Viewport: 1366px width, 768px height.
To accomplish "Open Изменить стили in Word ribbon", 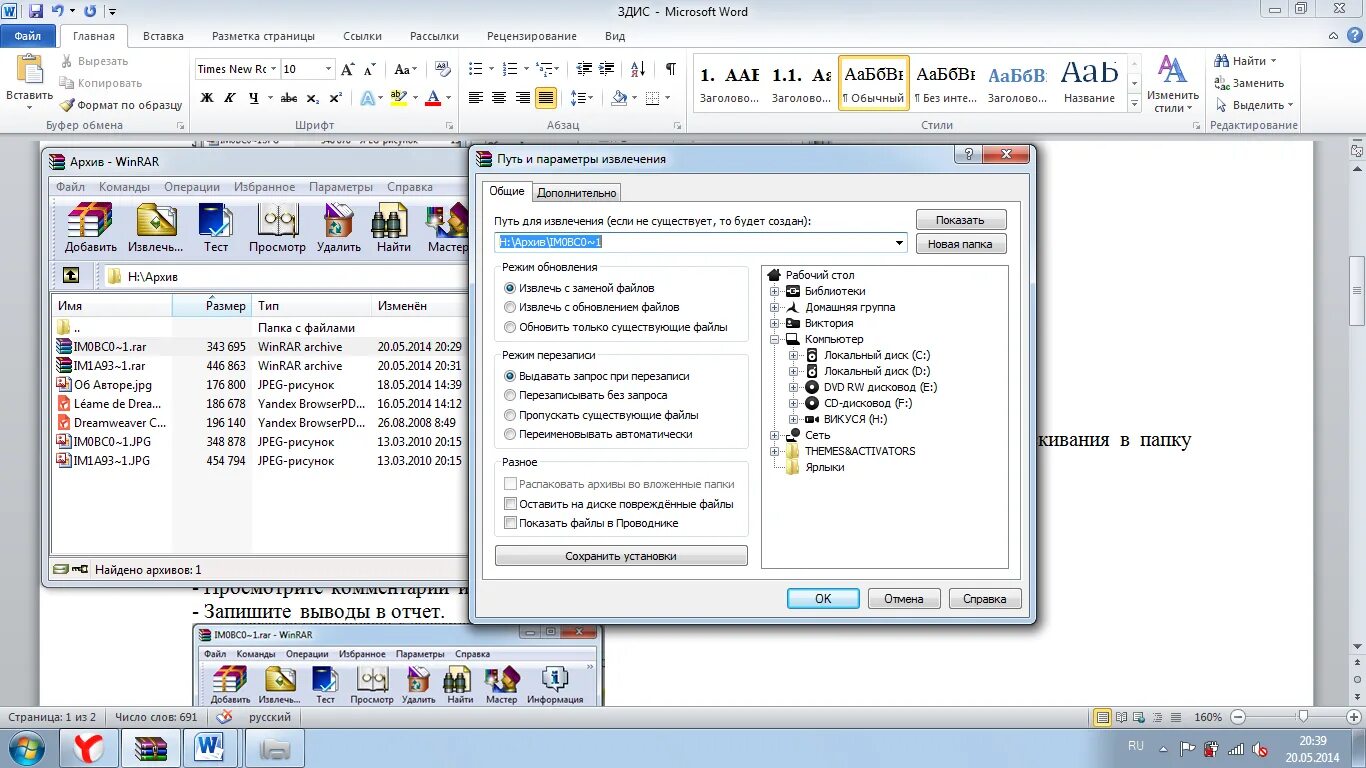I will coord(1172,84).
